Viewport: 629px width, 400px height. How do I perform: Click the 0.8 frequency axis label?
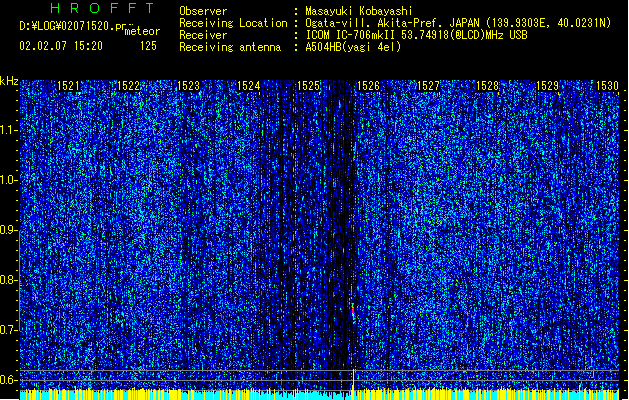[8, 280]
